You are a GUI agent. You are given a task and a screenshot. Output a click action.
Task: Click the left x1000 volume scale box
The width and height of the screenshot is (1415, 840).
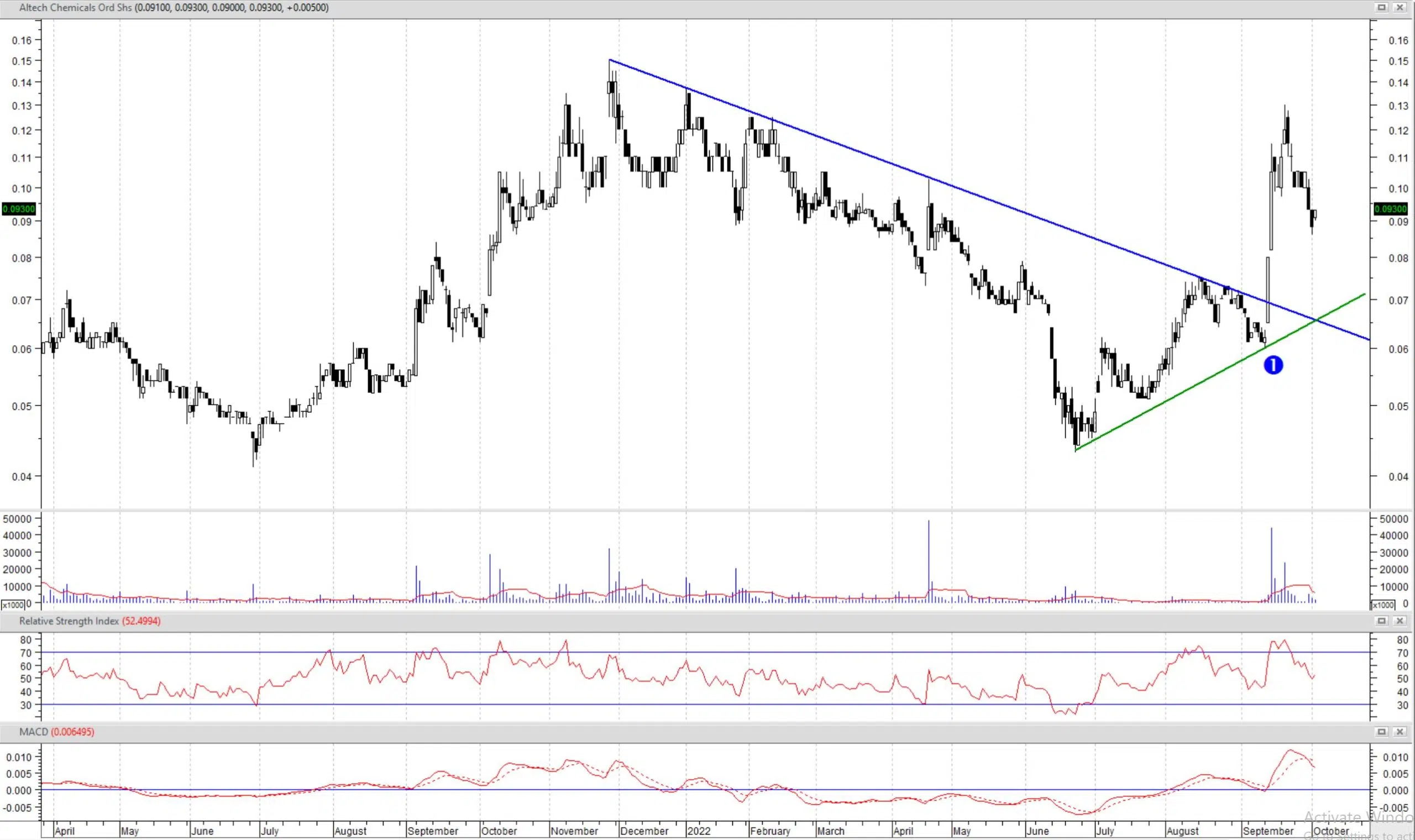[x=13, y=605]
